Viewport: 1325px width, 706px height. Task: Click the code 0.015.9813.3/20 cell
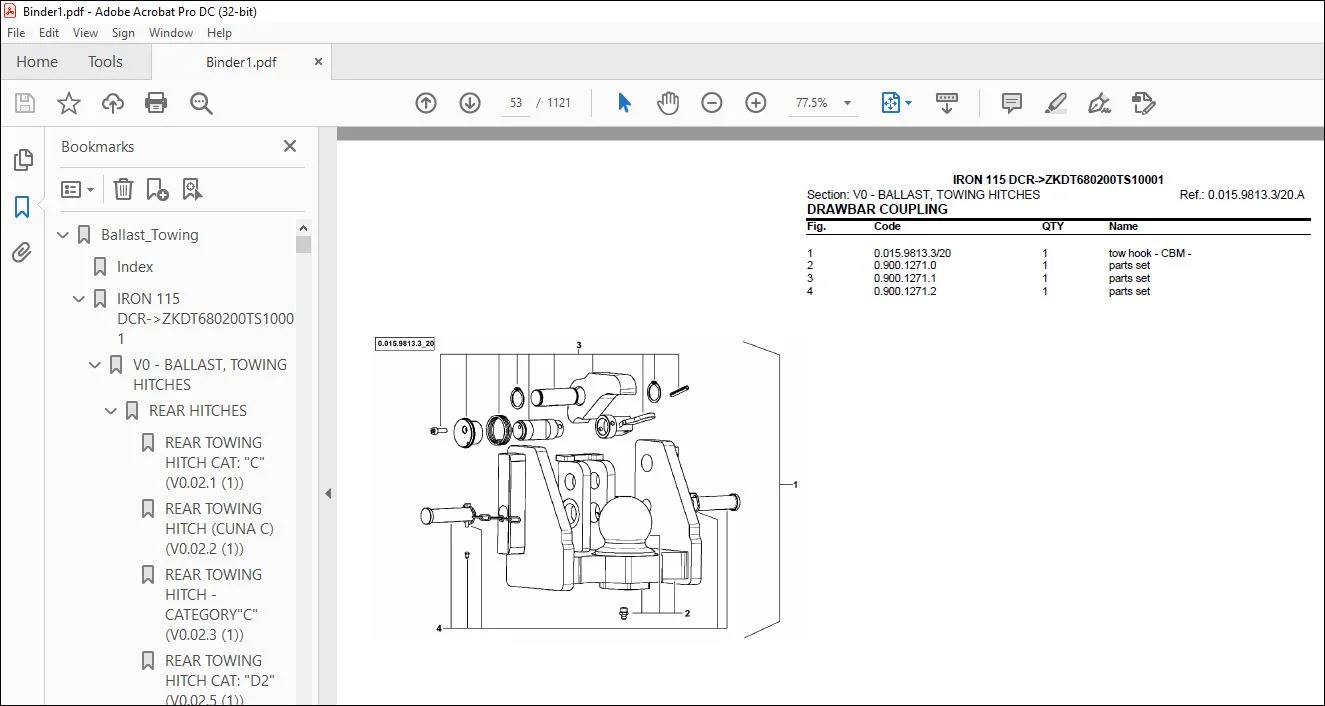tap(912, 254)
